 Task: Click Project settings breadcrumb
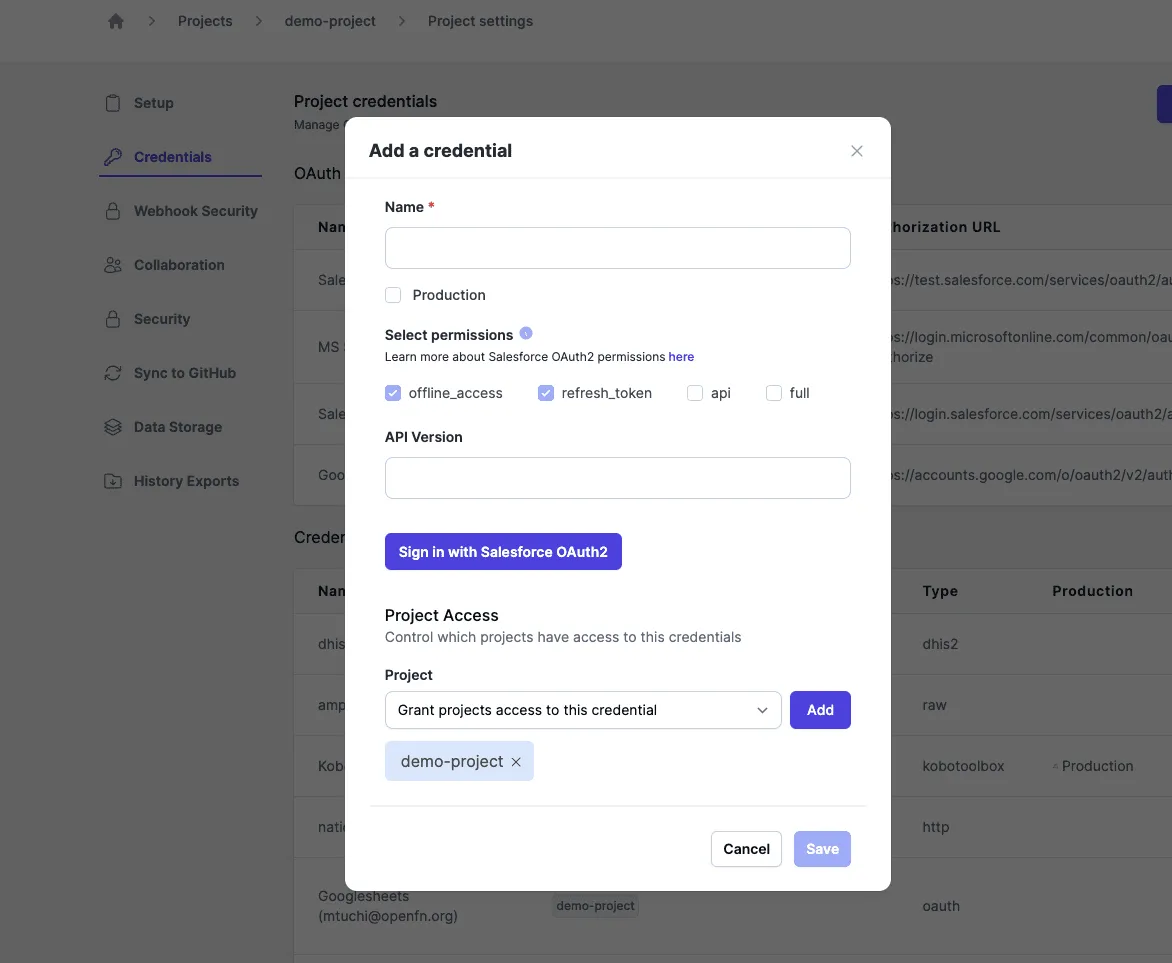point(480,21)
